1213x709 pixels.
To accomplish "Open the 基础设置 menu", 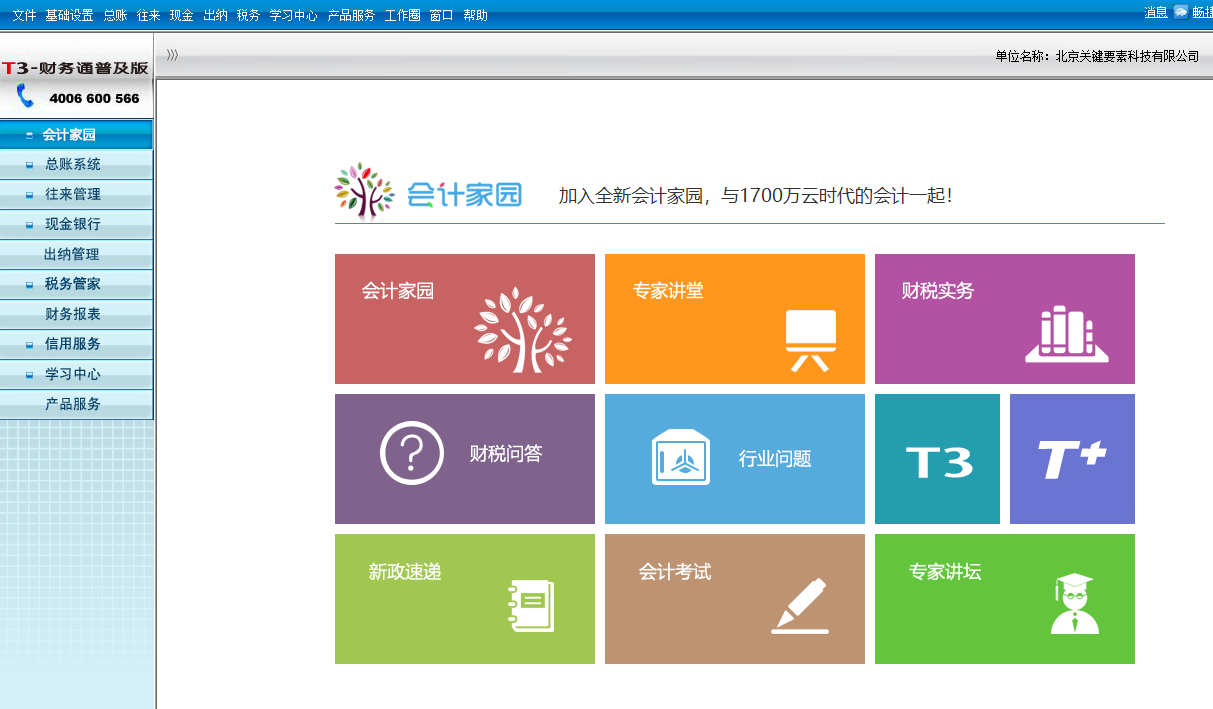I will click(x=69, y=15).
